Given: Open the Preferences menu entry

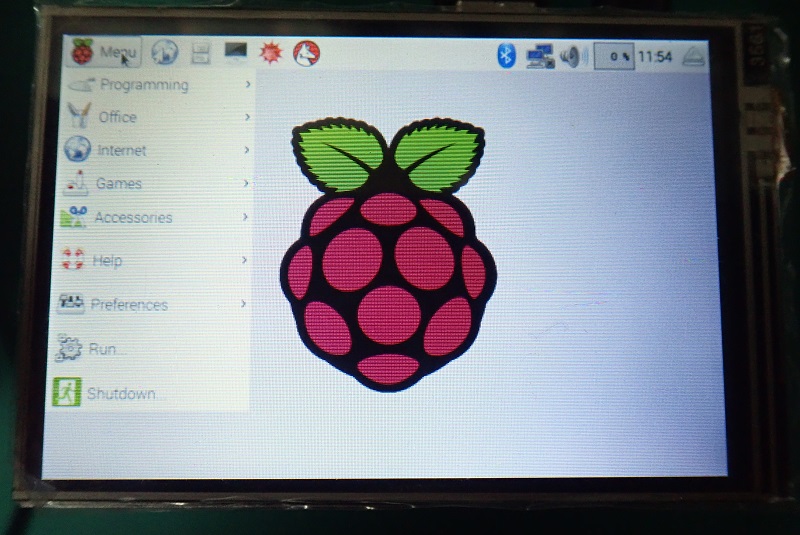Looking at the screenshot, I should tap(152, 304).
